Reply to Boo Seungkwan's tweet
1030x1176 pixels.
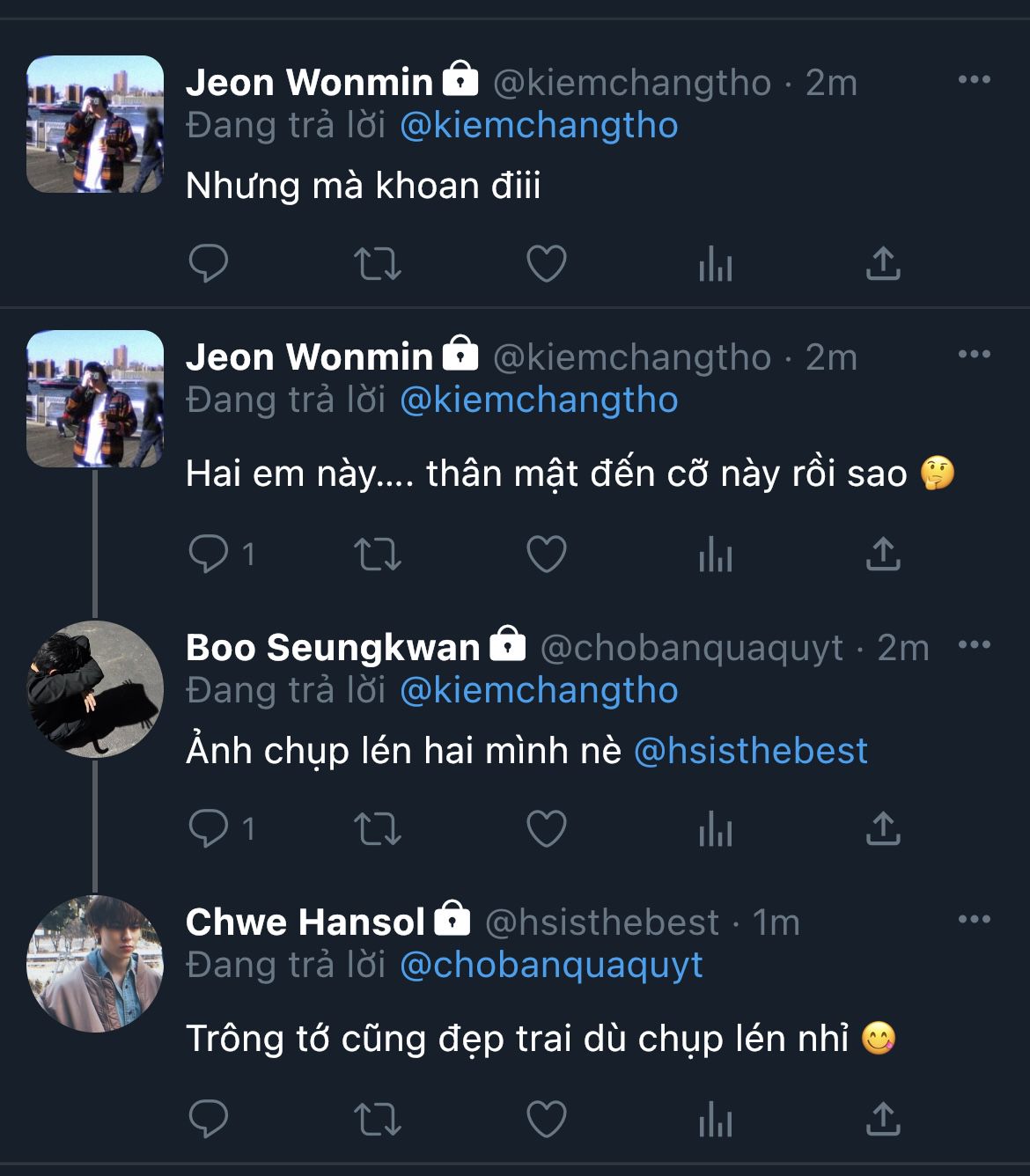point(209,828)
